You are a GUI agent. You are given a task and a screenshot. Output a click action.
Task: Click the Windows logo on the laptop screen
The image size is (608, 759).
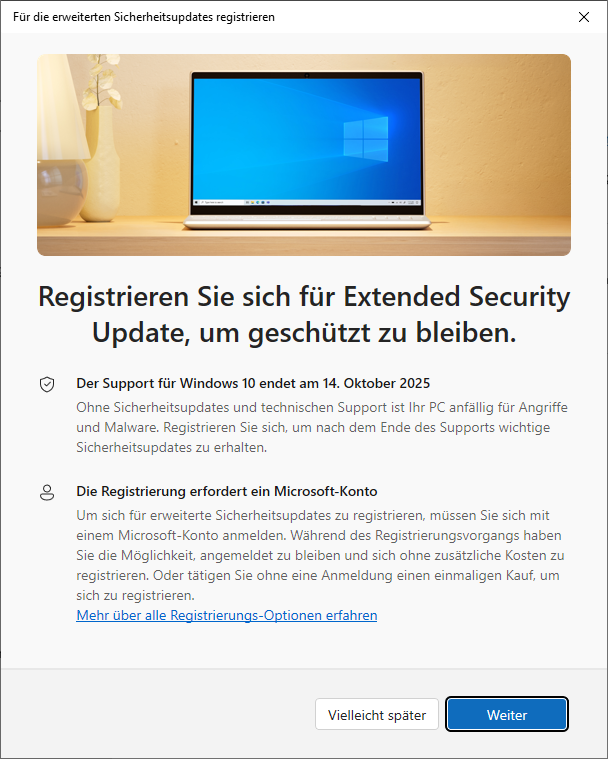click(365, 139)
